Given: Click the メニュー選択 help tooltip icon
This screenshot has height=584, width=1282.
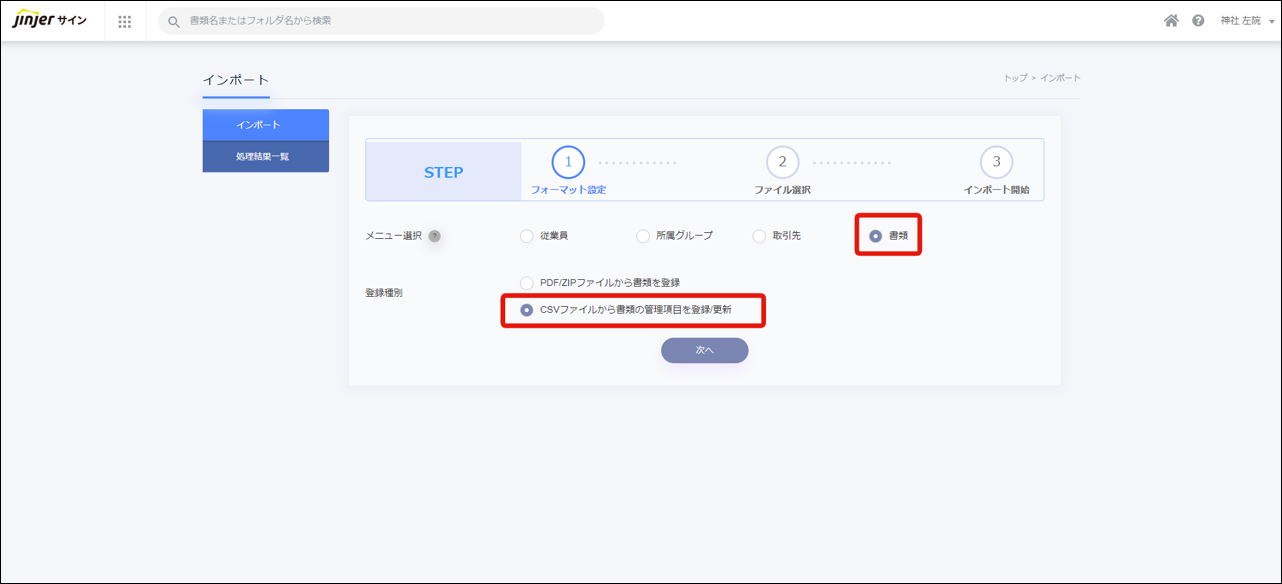Looking at the screenshot, I should coord(434,236).
